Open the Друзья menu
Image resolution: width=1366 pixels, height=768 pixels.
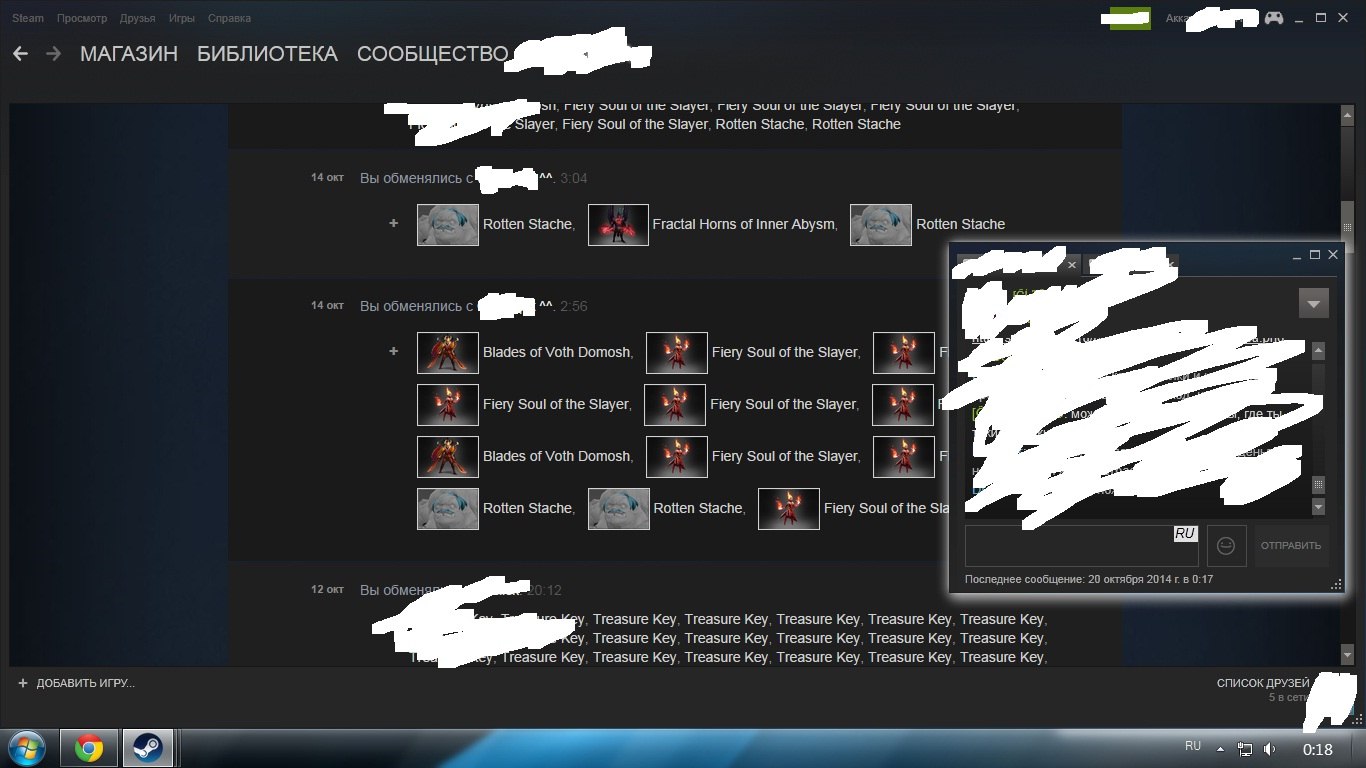137,18
